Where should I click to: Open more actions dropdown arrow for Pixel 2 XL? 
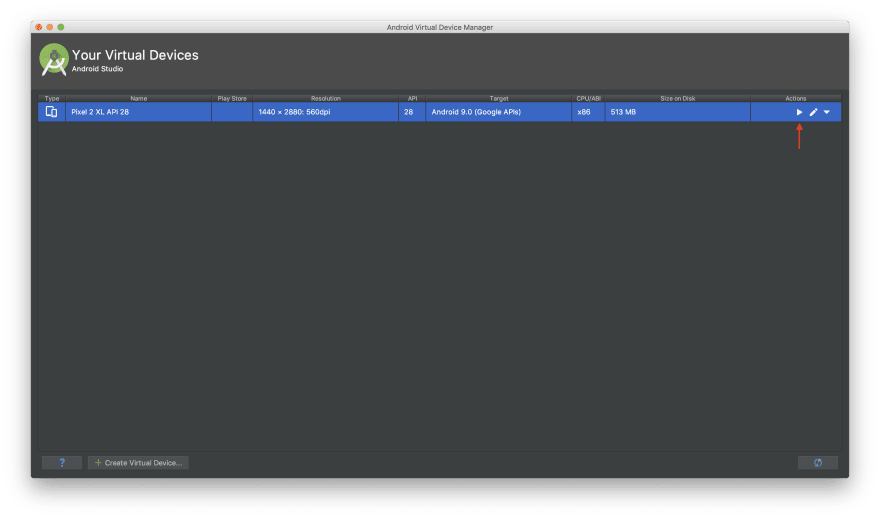pos(827,112)
